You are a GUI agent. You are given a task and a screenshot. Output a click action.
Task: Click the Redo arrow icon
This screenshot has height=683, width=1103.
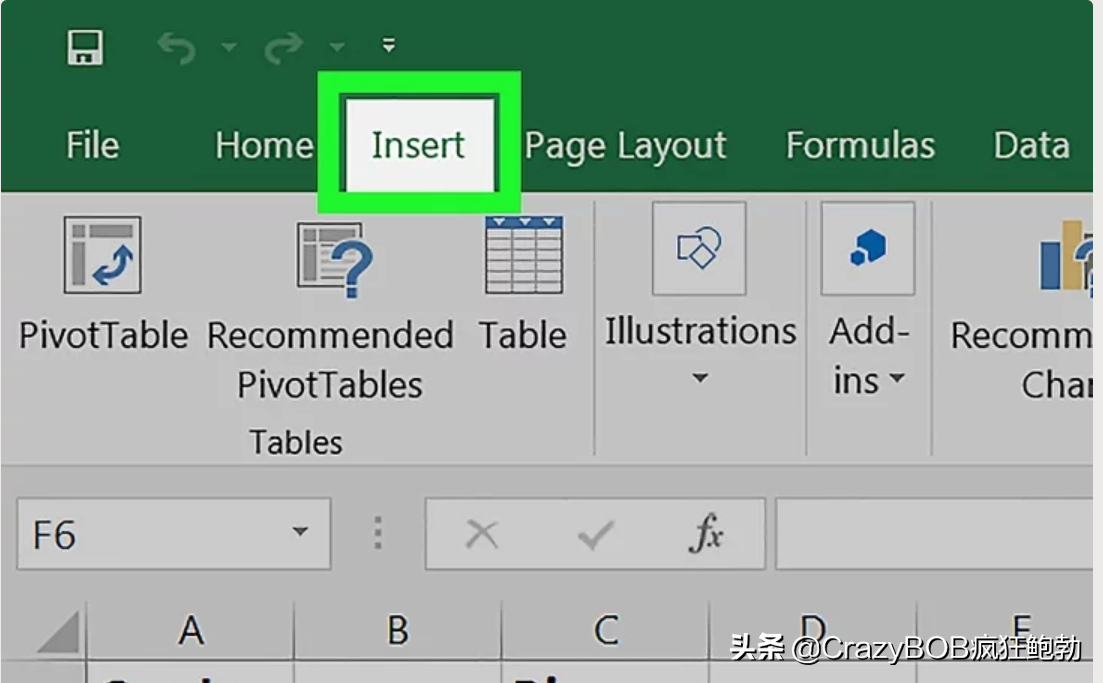[283, 49]
